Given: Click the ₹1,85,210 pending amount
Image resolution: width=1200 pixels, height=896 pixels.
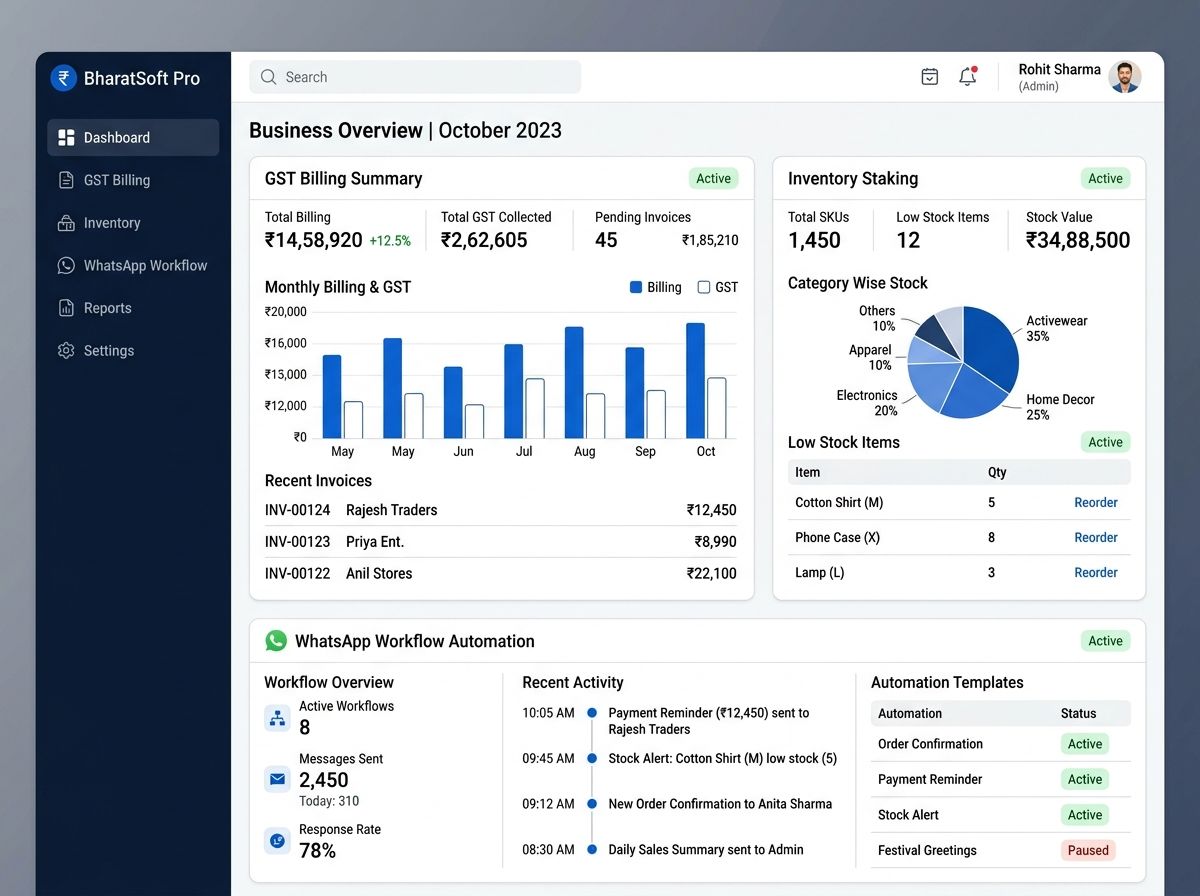Looking at the screenshot, I should click(x=710, y=240).
